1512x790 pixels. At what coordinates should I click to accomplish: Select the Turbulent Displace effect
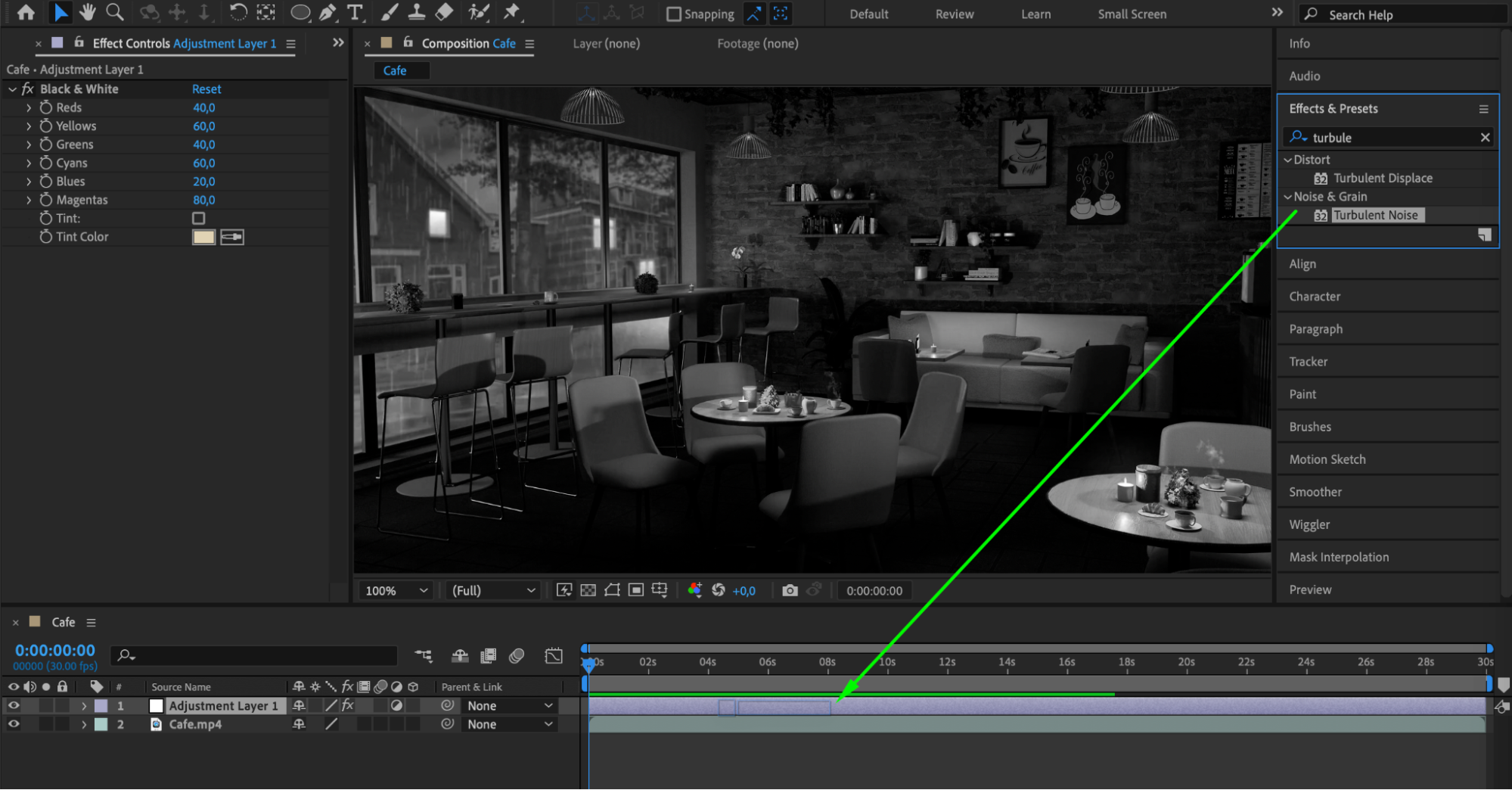(x=1382, y=179)
